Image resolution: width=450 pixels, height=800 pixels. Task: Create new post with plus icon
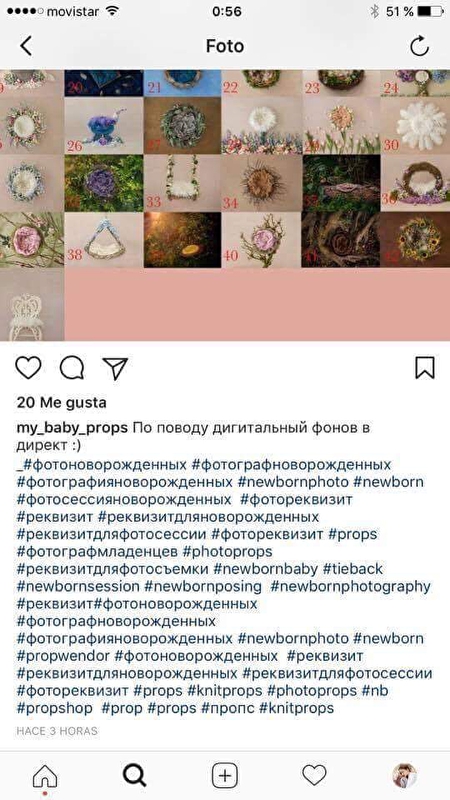pos(224,776)
